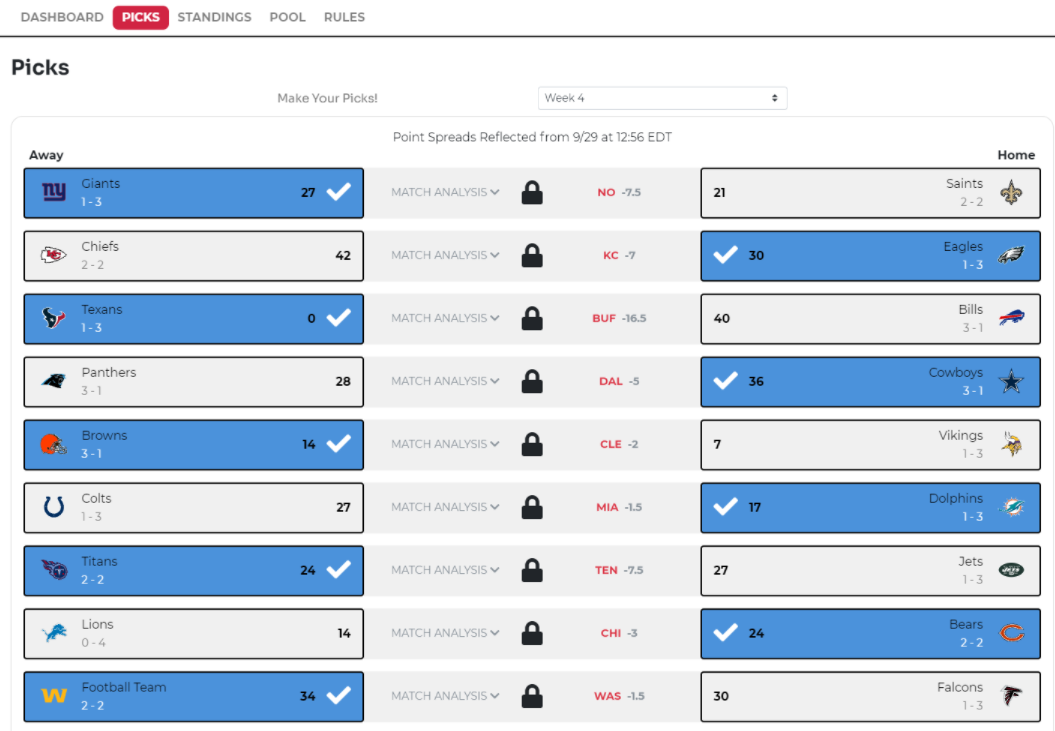Click the Giants team logo
Viewport: 1055px width, 731px height.
click(54, 192)
